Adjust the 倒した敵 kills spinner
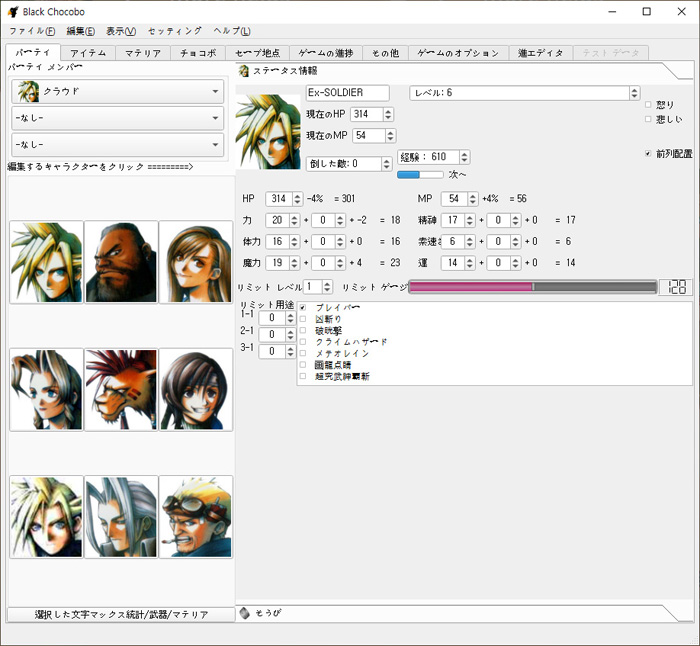The width and height of the screenshot is (700, 646). pyautogui.click(x=350, y=164)
